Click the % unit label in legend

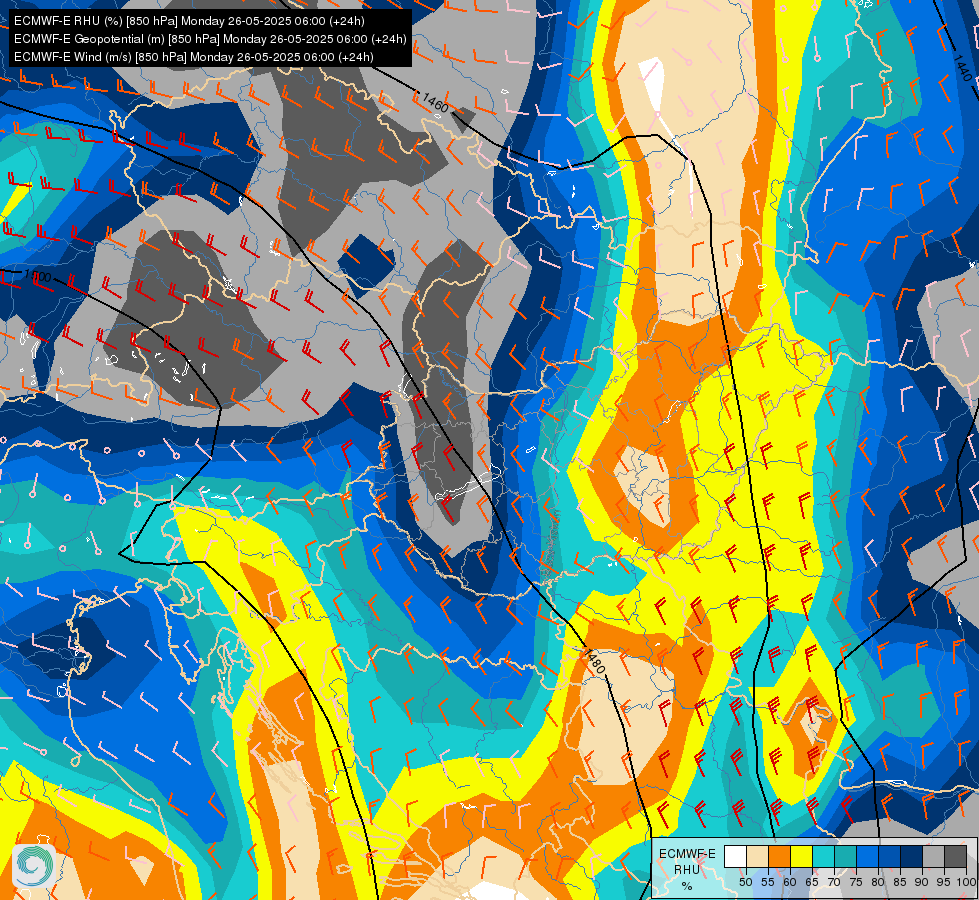click(687, 886)
